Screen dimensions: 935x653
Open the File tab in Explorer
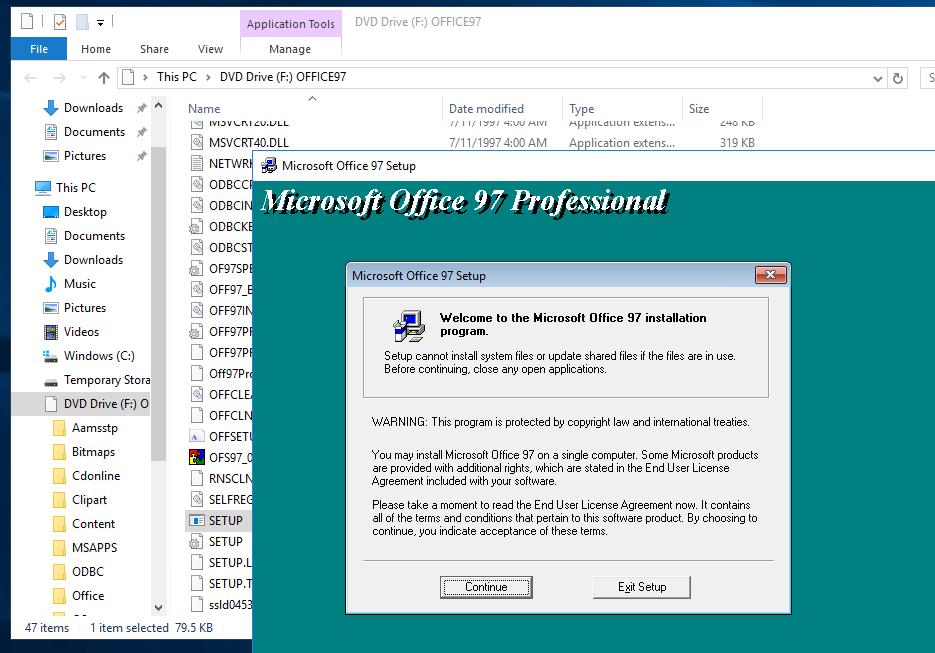point(39,49)
